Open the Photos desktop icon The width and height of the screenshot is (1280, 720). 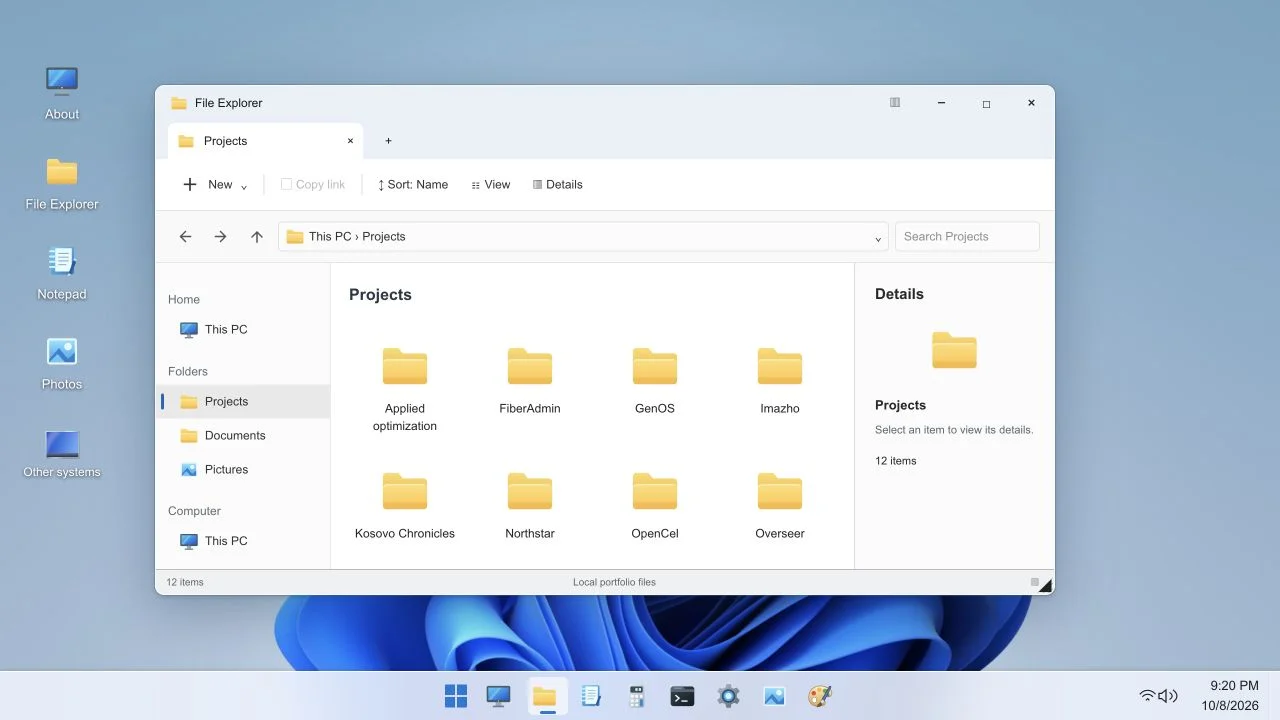coord(62,364)
